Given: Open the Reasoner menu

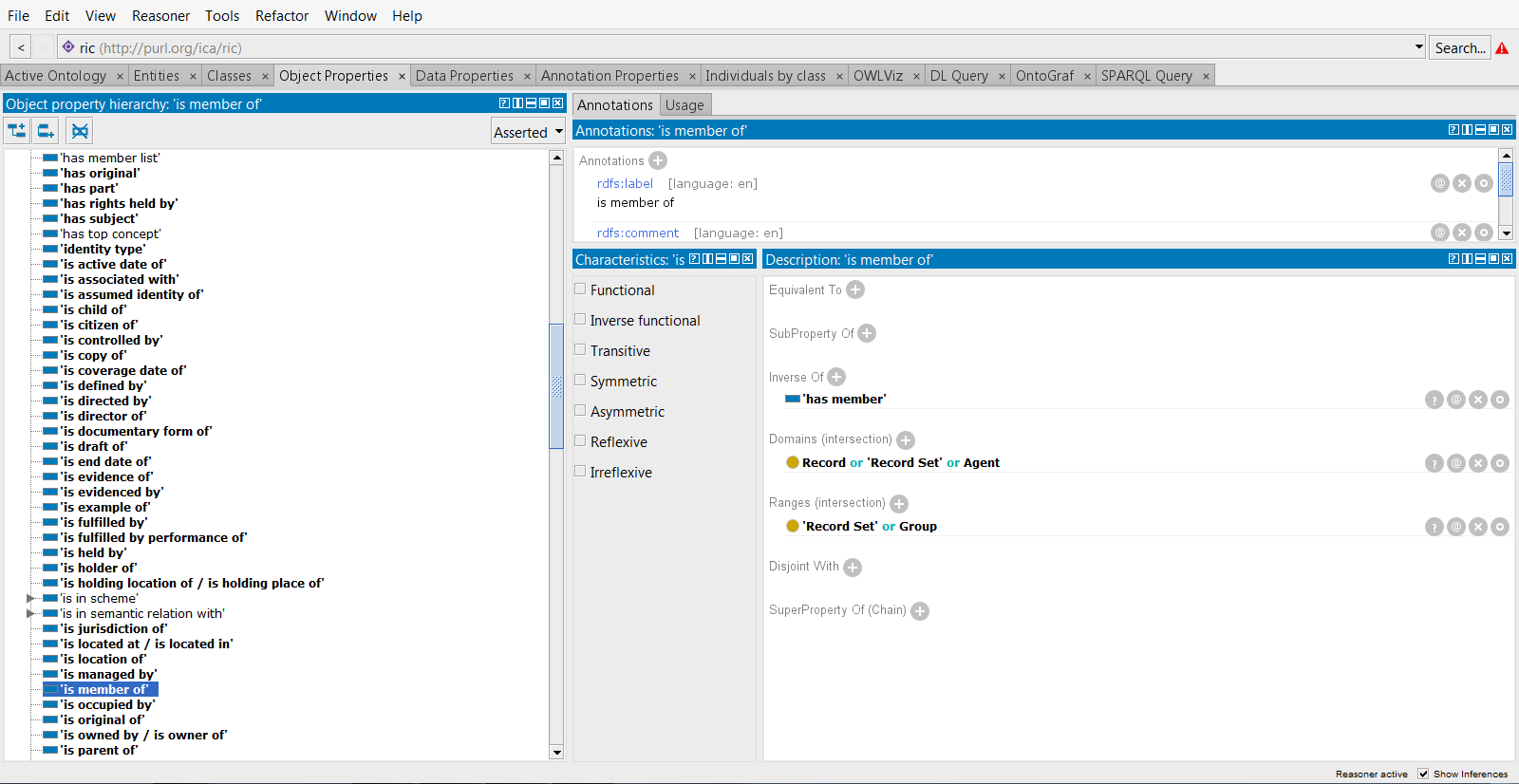Looking at the screenshot, I should point(160,16).
